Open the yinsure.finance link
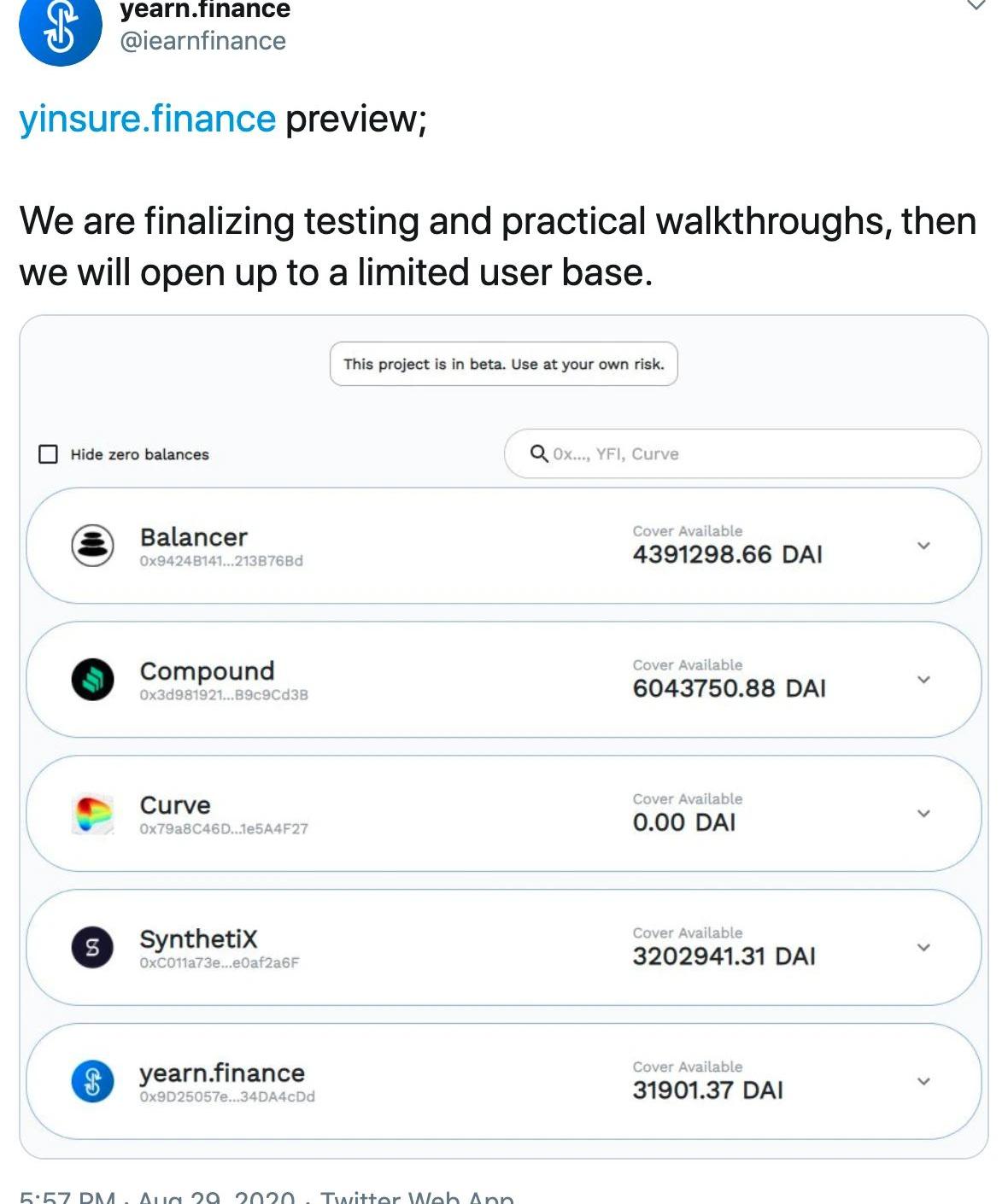The width and height of the screenshot is (1008, 1204). coord(148,119)
